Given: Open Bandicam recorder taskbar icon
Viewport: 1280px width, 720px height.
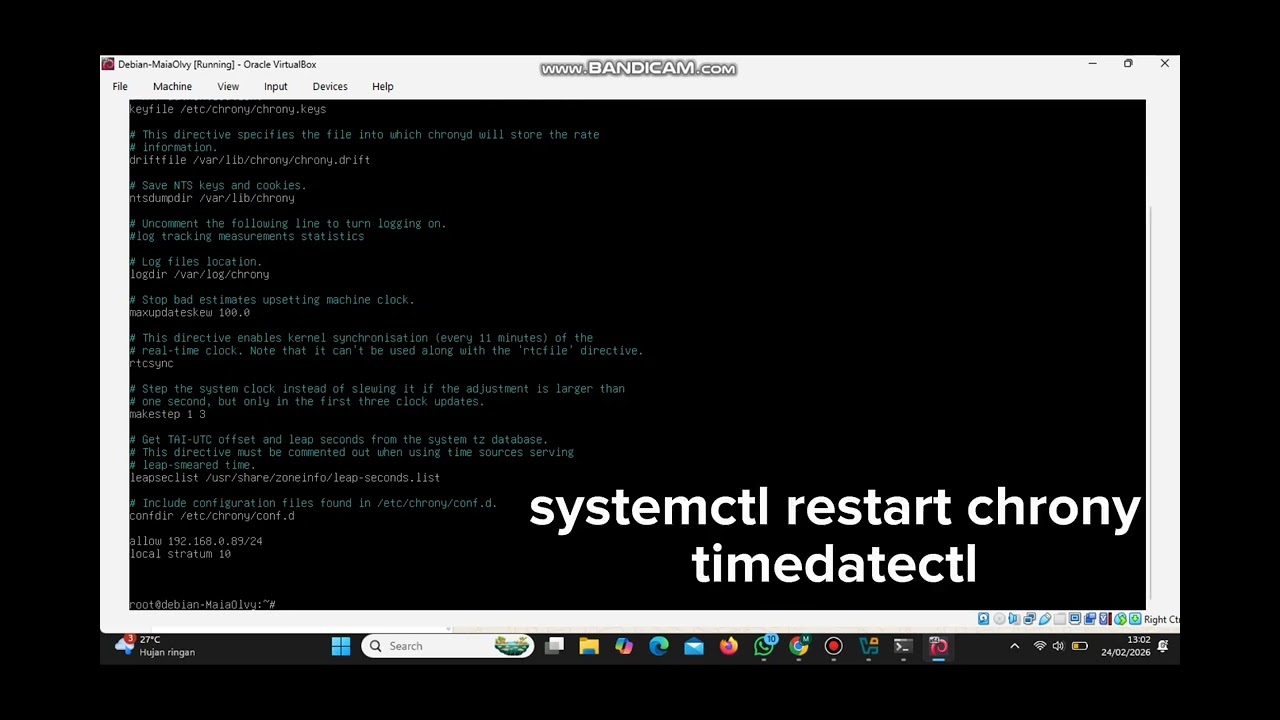Looking at the screenshot, I should pos(833,646).
